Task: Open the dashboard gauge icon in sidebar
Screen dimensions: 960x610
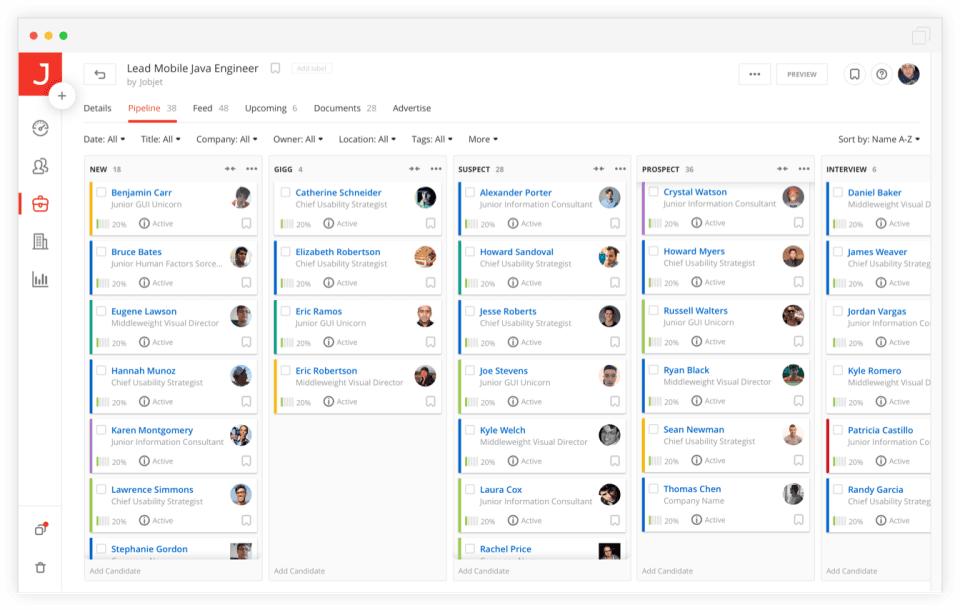Action: (40, 128)
